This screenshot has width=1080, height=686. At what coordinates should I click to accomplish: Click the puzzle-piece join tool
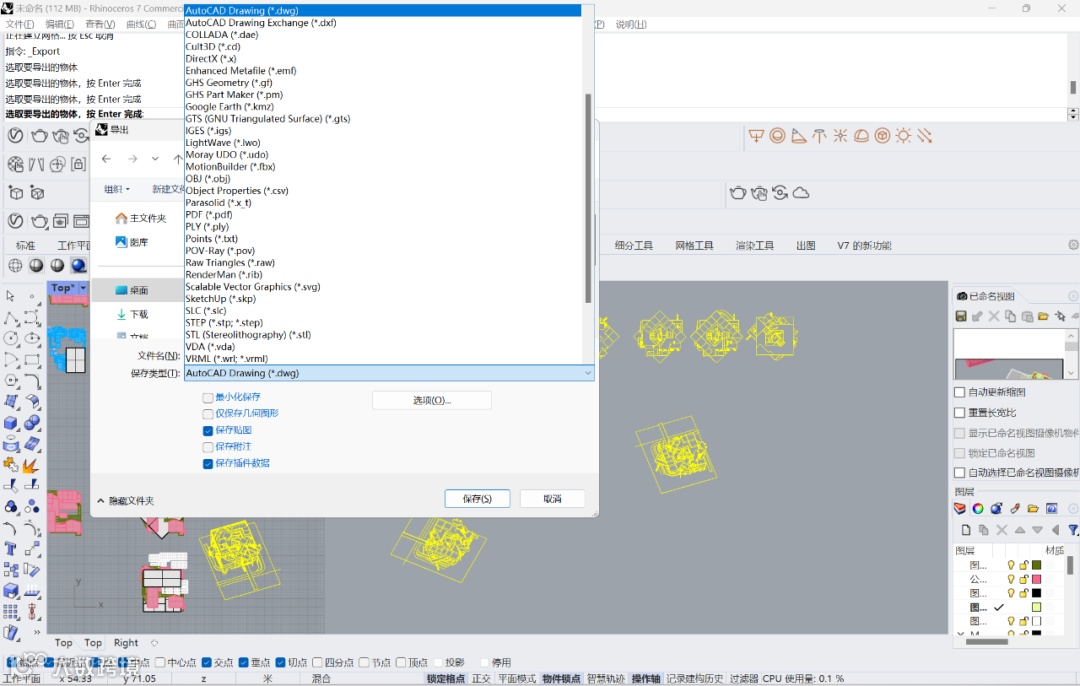tap(10, 466)
